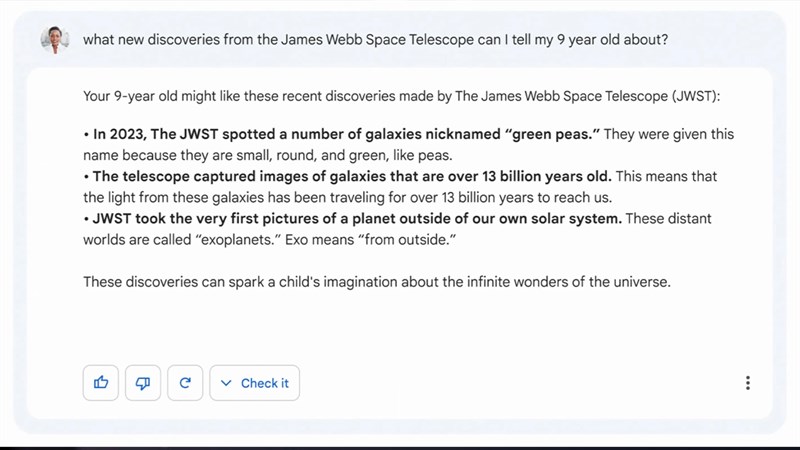Click the user profile avatar
The image size is (800, 450).
click(54, 40)
